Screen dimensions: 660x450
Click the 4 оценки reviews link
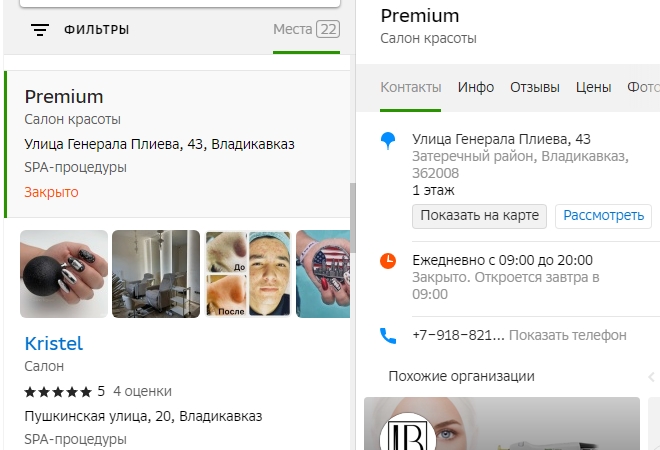point(142,391)
